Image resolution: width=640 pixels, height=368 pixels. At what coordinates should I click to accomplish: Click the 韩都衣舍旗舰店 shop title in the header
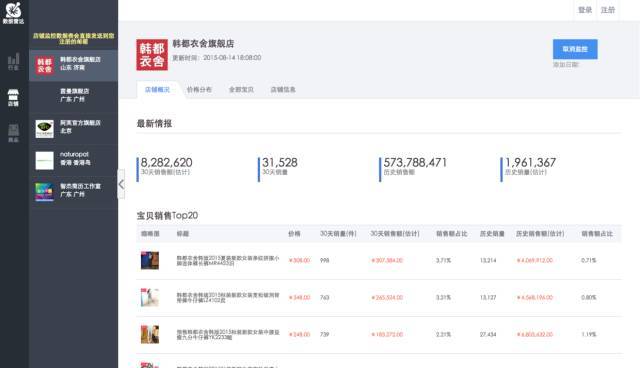pyautogui.click(x=203, y=44)
